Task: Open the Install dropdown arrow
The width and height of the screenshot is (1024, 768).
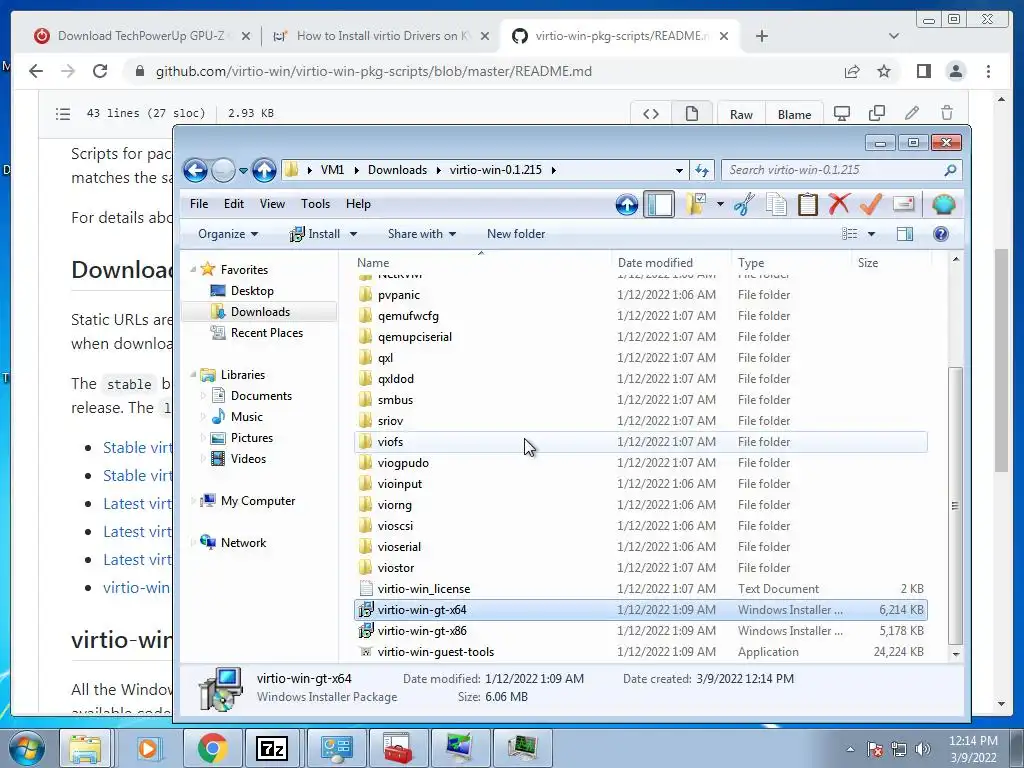Action: pos(353,234)
